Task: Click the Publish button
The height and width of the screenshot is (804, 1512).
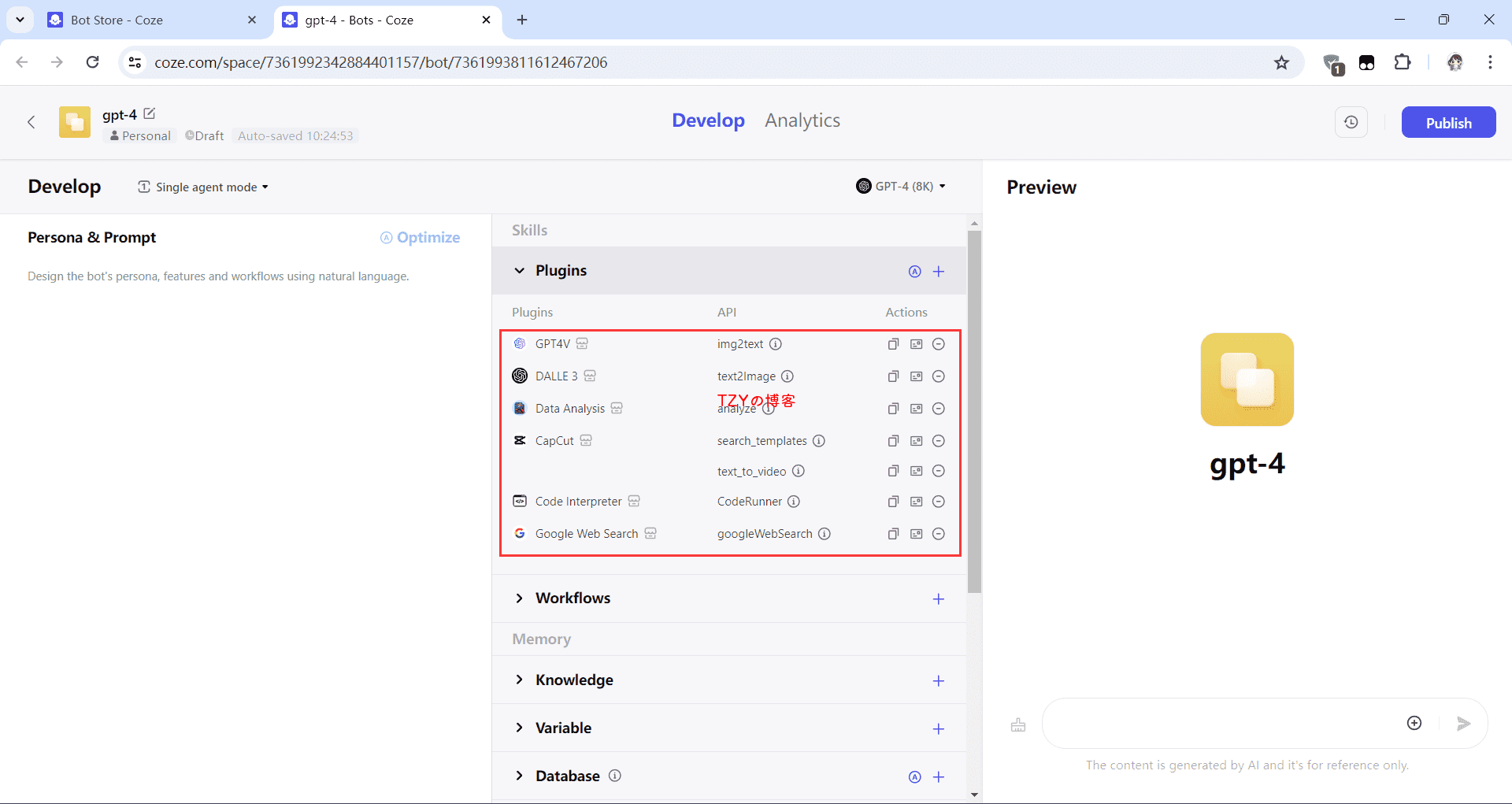Action: pos(1447,122)
